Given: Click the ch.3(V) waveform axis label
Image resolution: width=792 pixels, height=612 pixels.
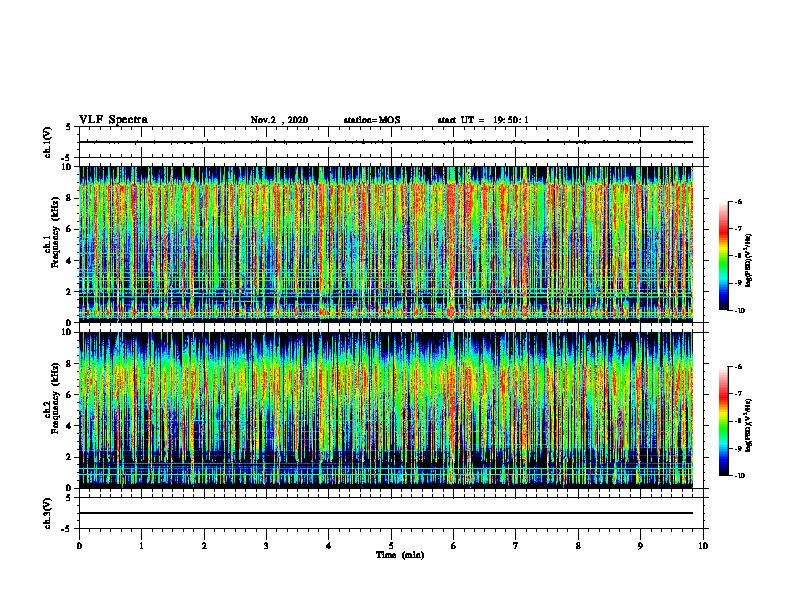Looking at the screenshot, I should pos(47,513).
